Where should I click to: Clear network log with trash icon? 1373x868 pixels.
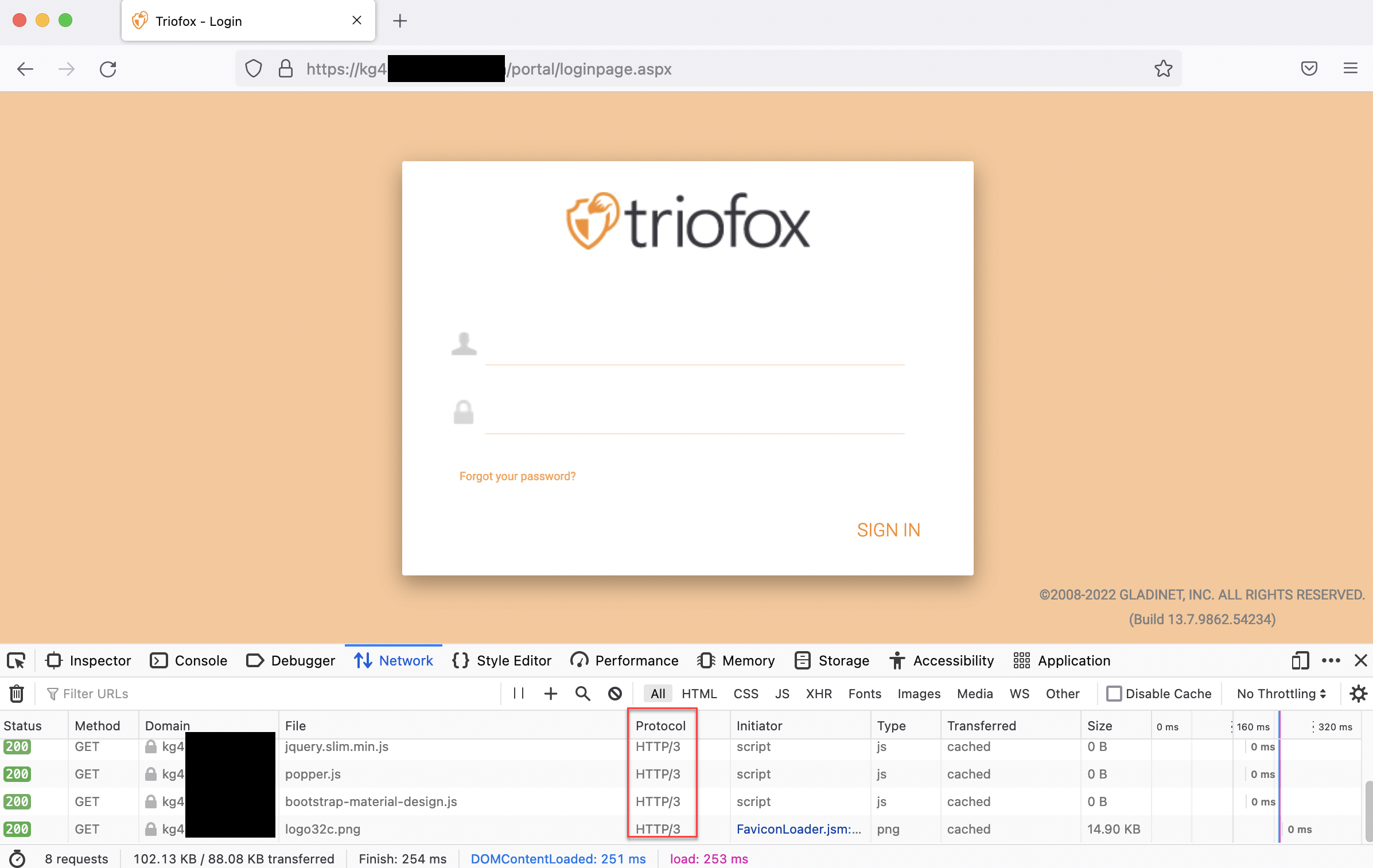tap(17, 694)
